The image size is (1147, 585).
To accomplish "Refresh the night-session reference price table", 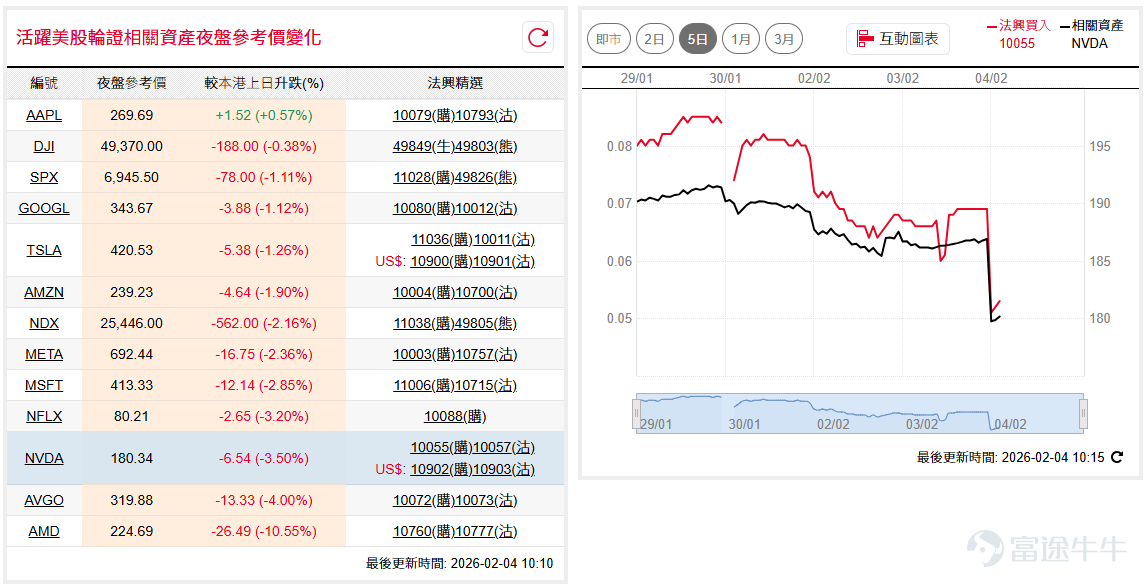I will [x=538, y=37].
